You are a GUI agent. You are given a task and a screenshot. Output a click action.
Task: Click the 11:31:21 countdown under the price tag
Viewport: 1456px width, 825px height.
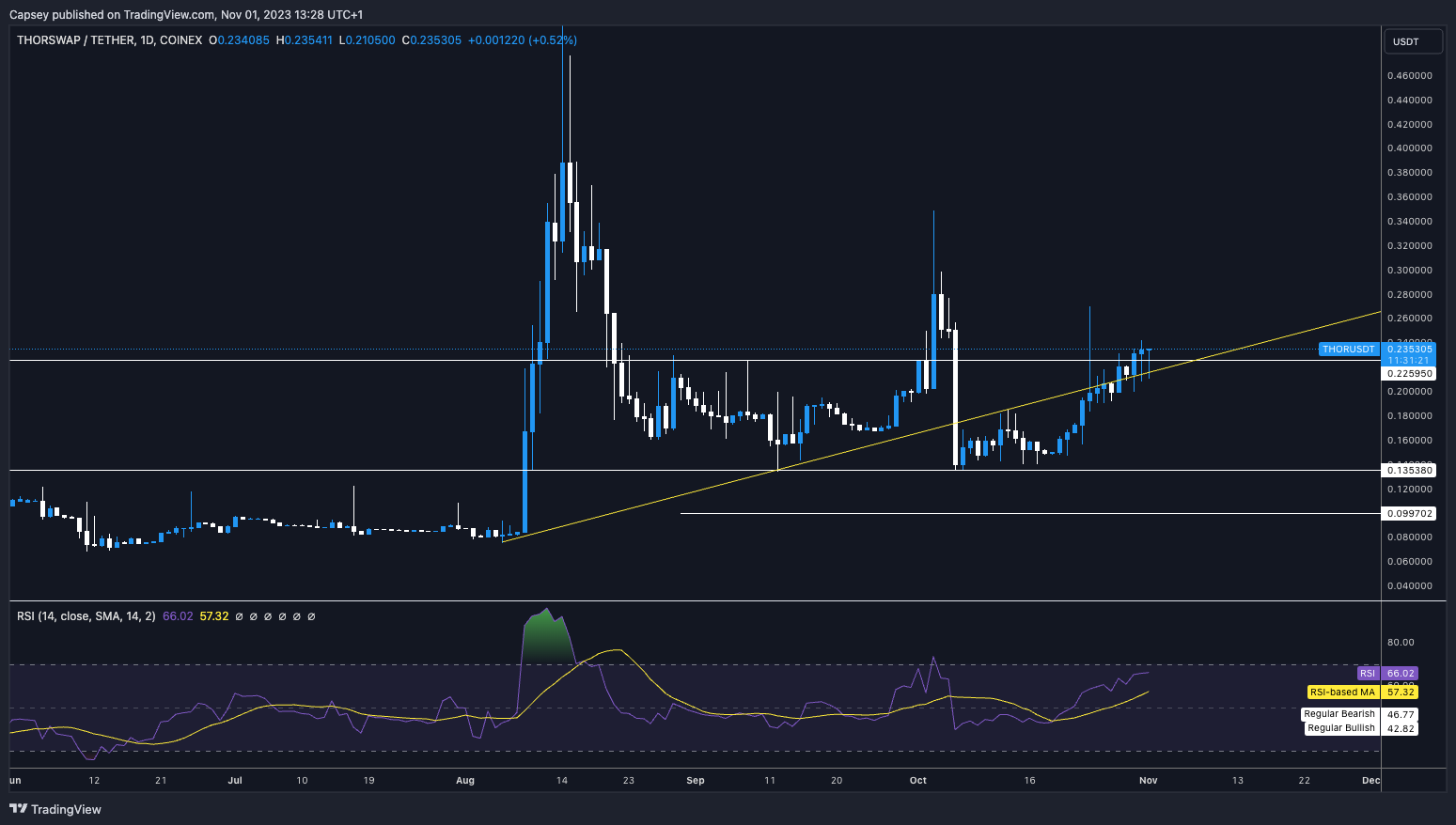[1408, 360]
